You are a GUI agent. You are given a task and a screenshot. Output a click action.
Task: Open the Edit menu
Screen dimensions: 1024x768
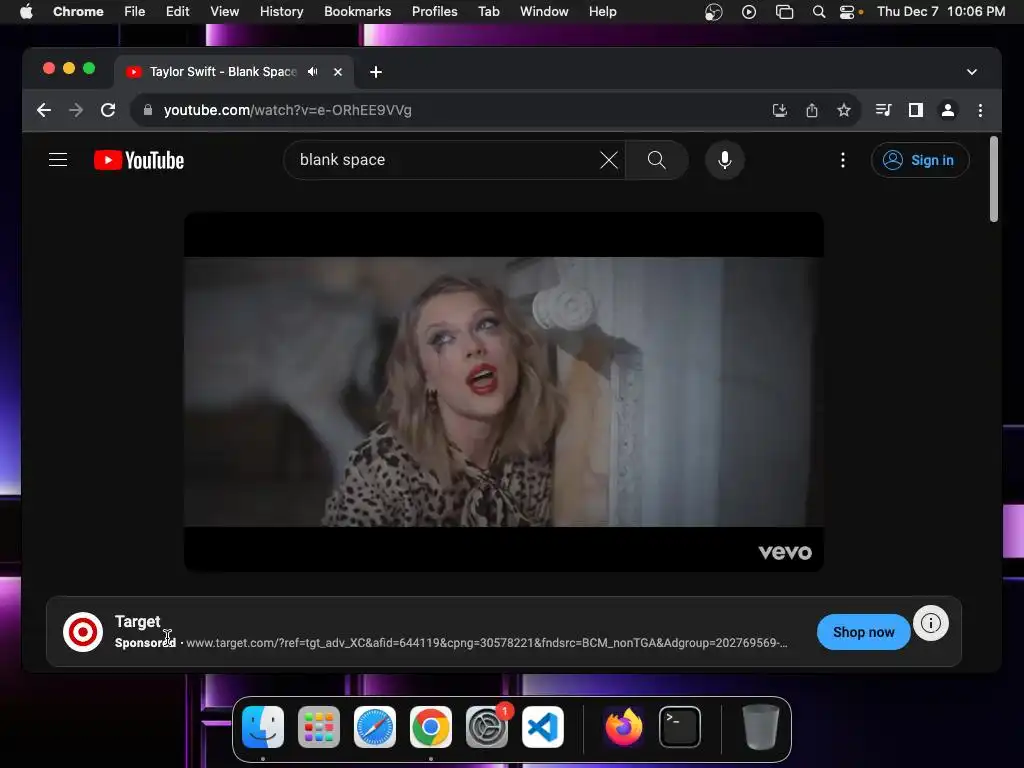[177, 11]
